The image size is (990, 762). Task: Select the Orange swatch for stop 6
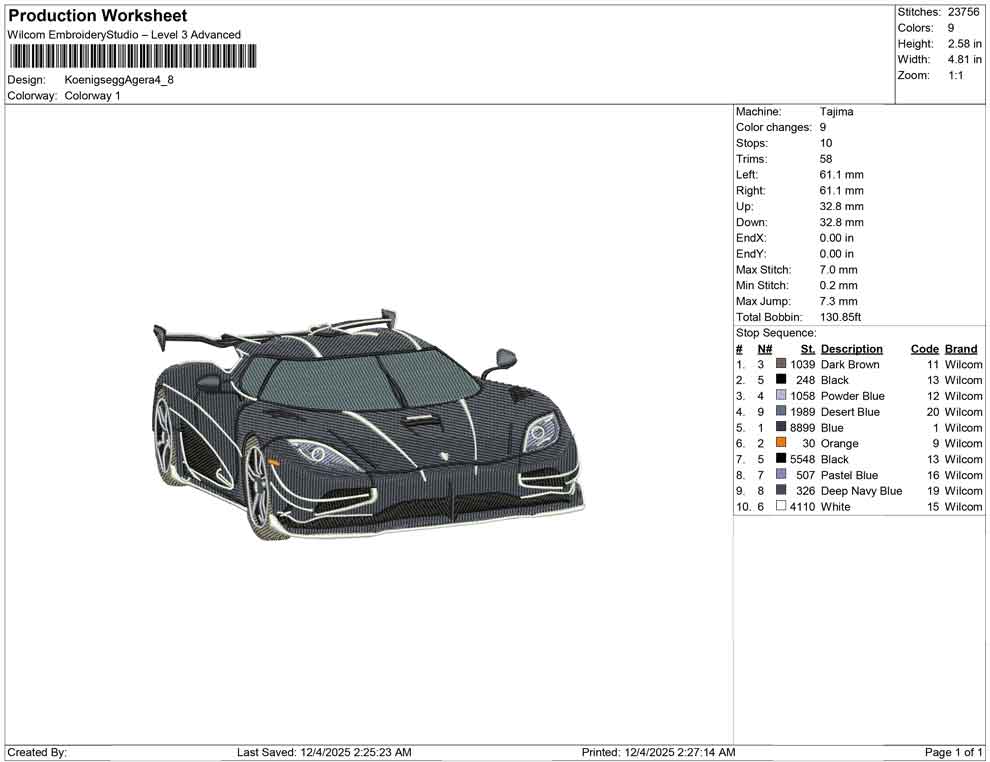click(x=779, y=443)
